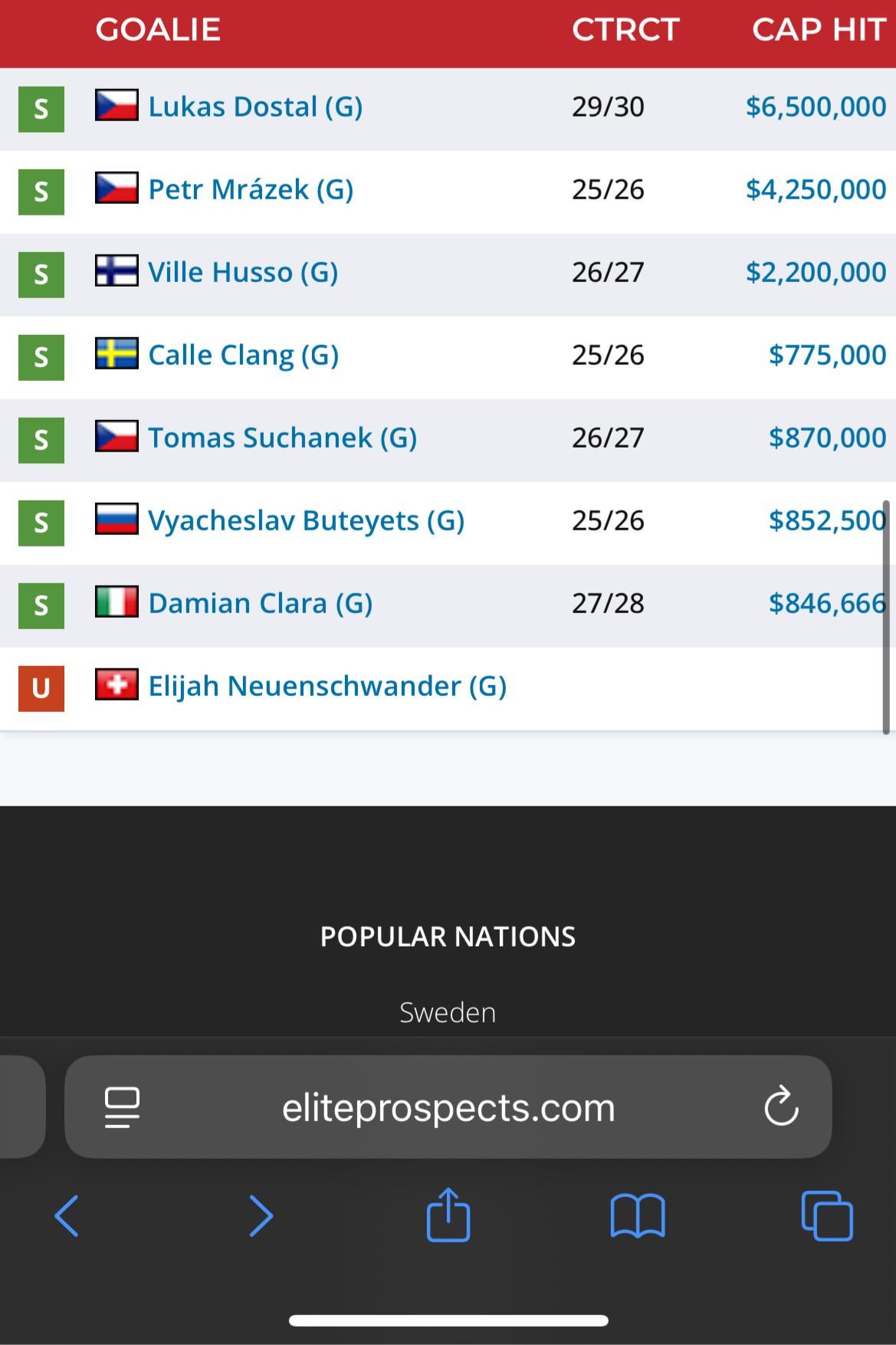Image resolution: width=896 pixels, height=1345 pixels.
Task: Click the Czech flag beside Petr Mrázek
Action: (x=117, y=189)
